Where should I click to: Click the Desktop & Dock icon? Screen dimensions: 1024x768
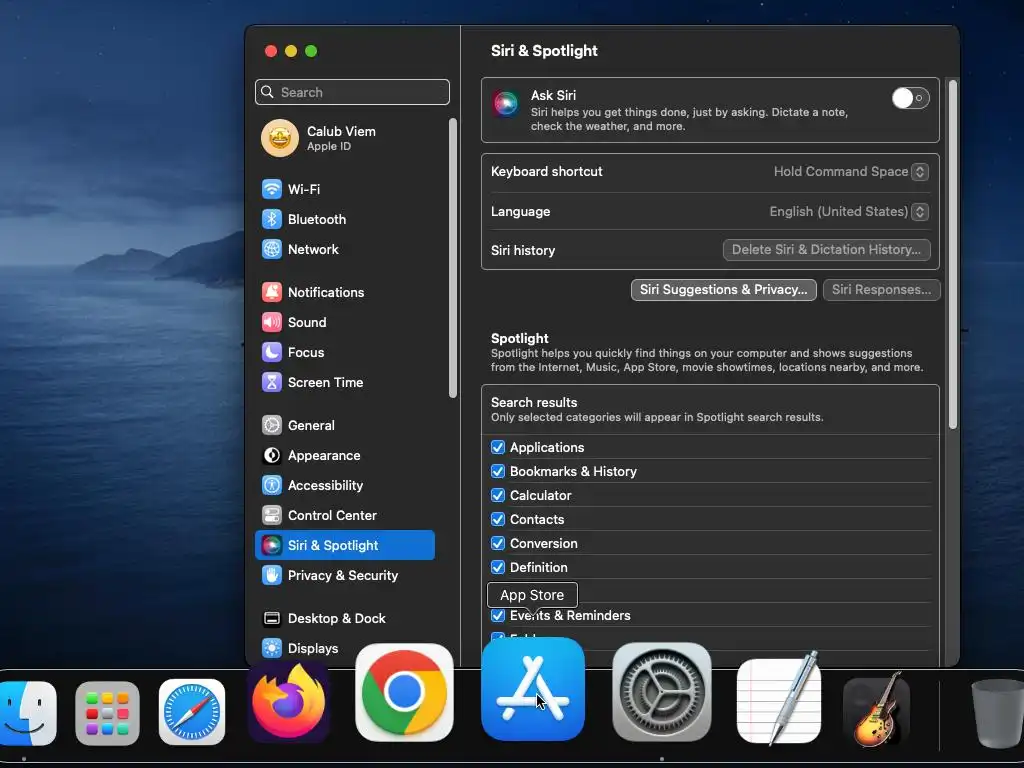(x=272, y=619)
